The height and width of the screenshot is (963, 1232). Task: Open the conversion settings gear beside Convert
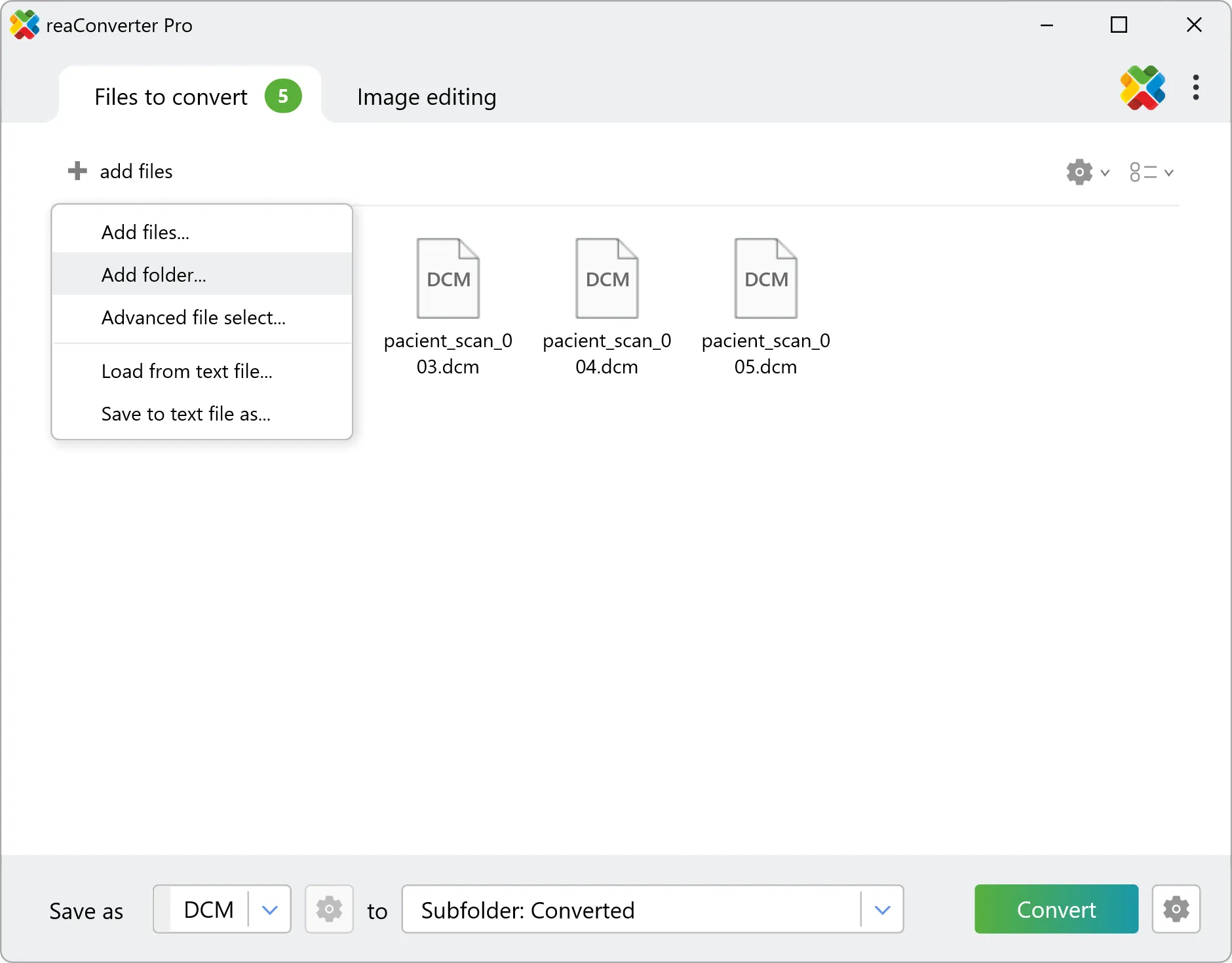[1176, 909]
